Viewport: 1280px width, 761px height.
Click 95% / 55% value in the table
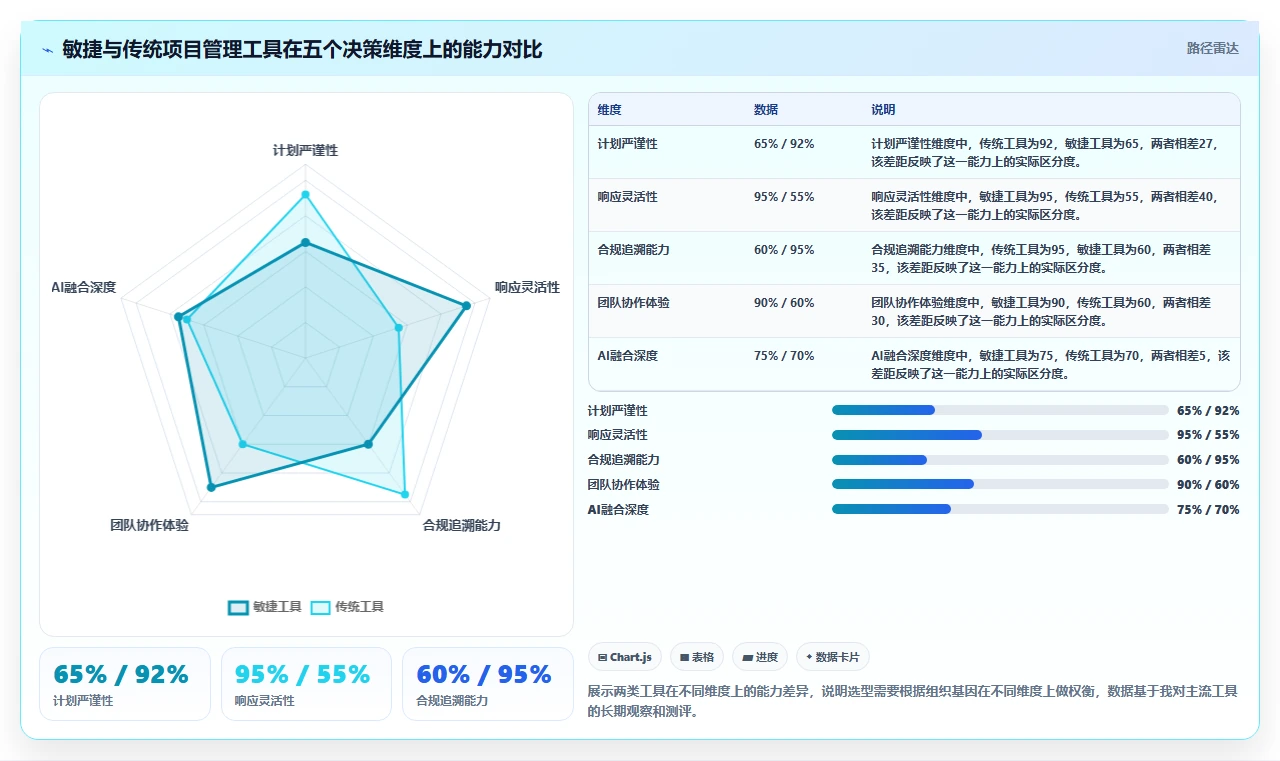tap(784, 197)
